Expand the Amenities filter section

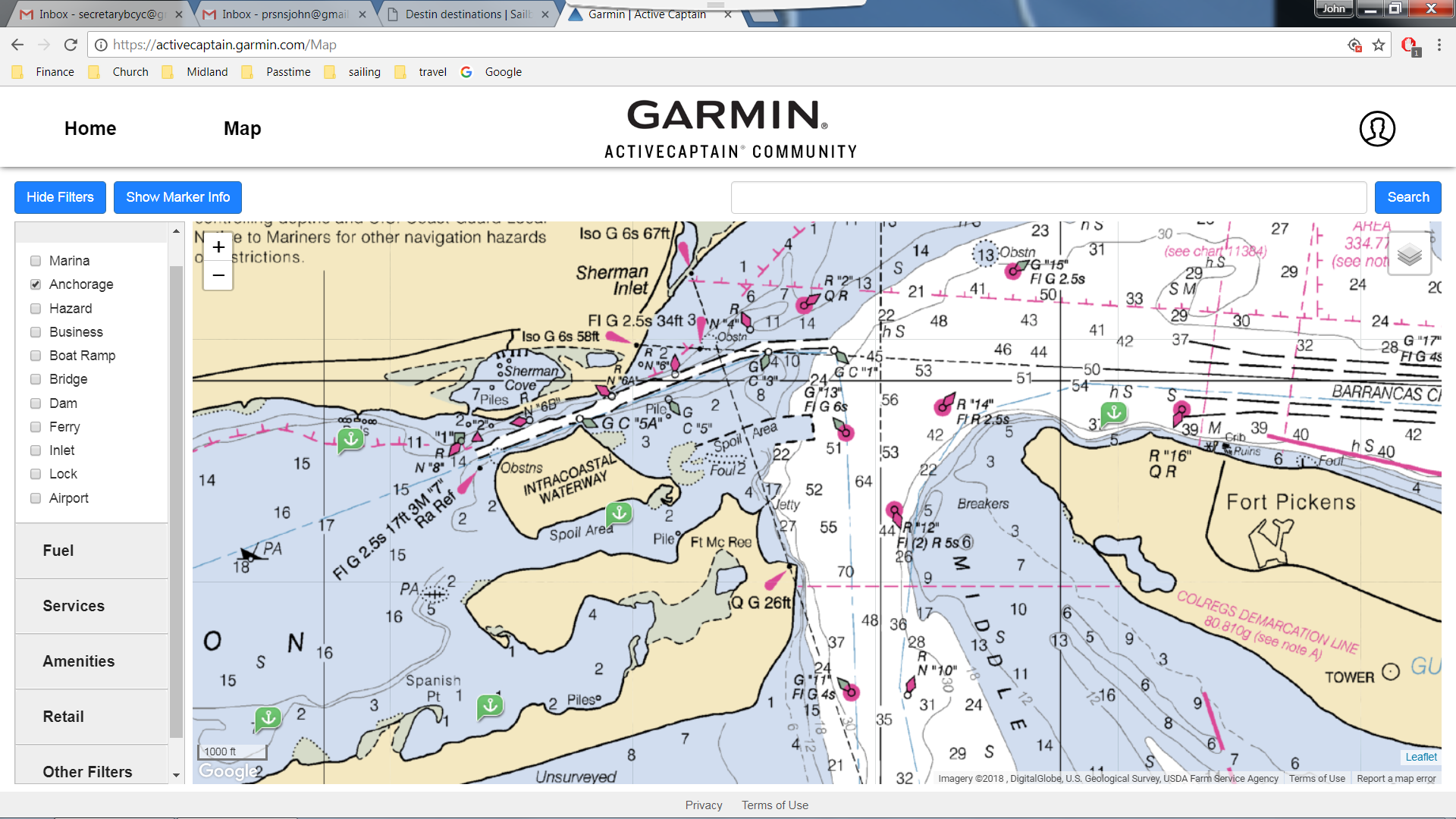point(92,661)
